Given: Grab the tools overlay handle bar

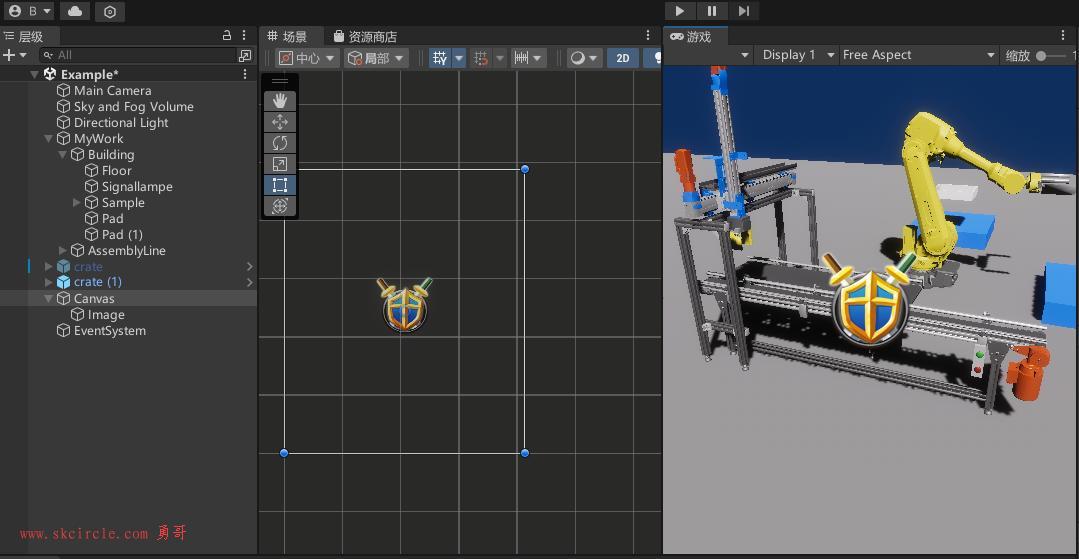Looking at the screenshot, I should 280,81.
